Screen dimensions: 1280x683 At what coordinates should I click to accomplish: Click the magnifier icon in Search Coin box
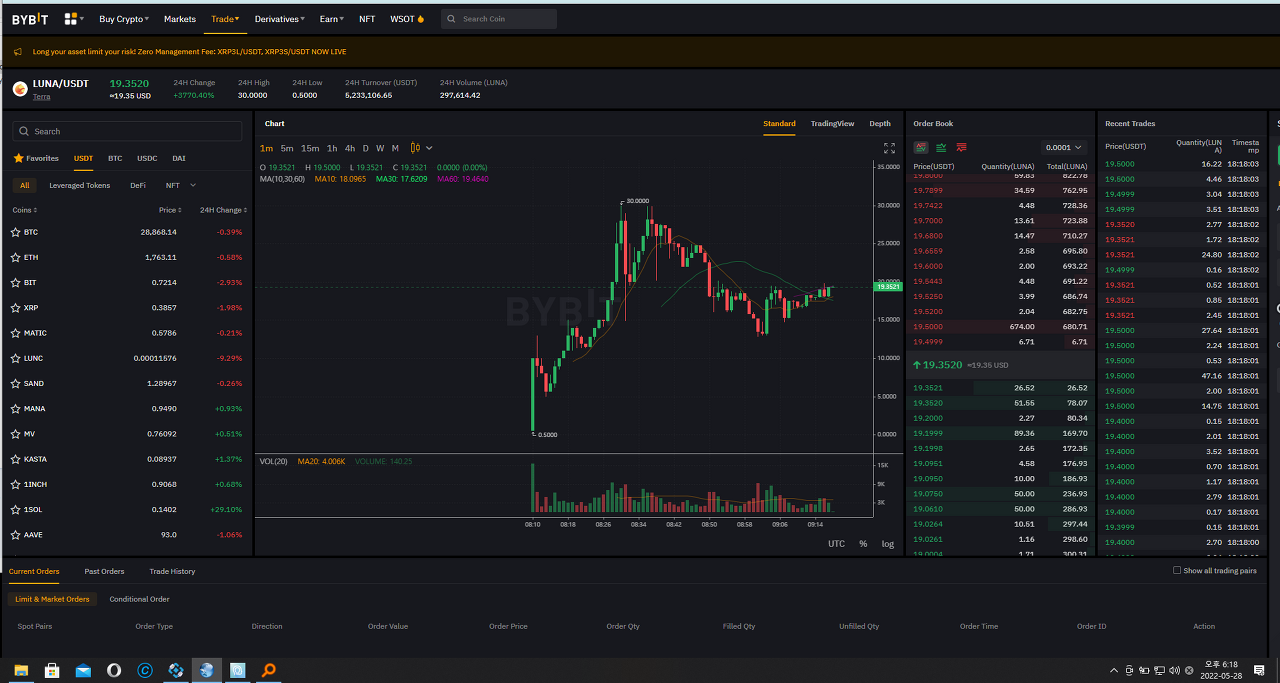click(x=452, y=19)
